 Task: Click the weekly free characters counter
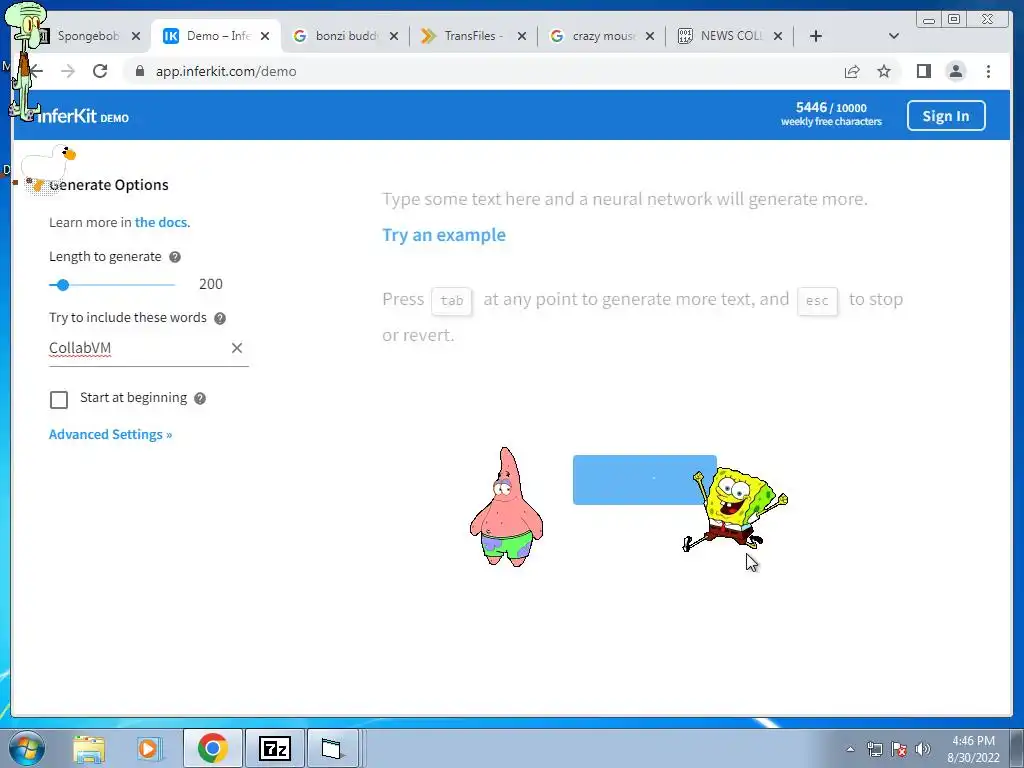831,114
